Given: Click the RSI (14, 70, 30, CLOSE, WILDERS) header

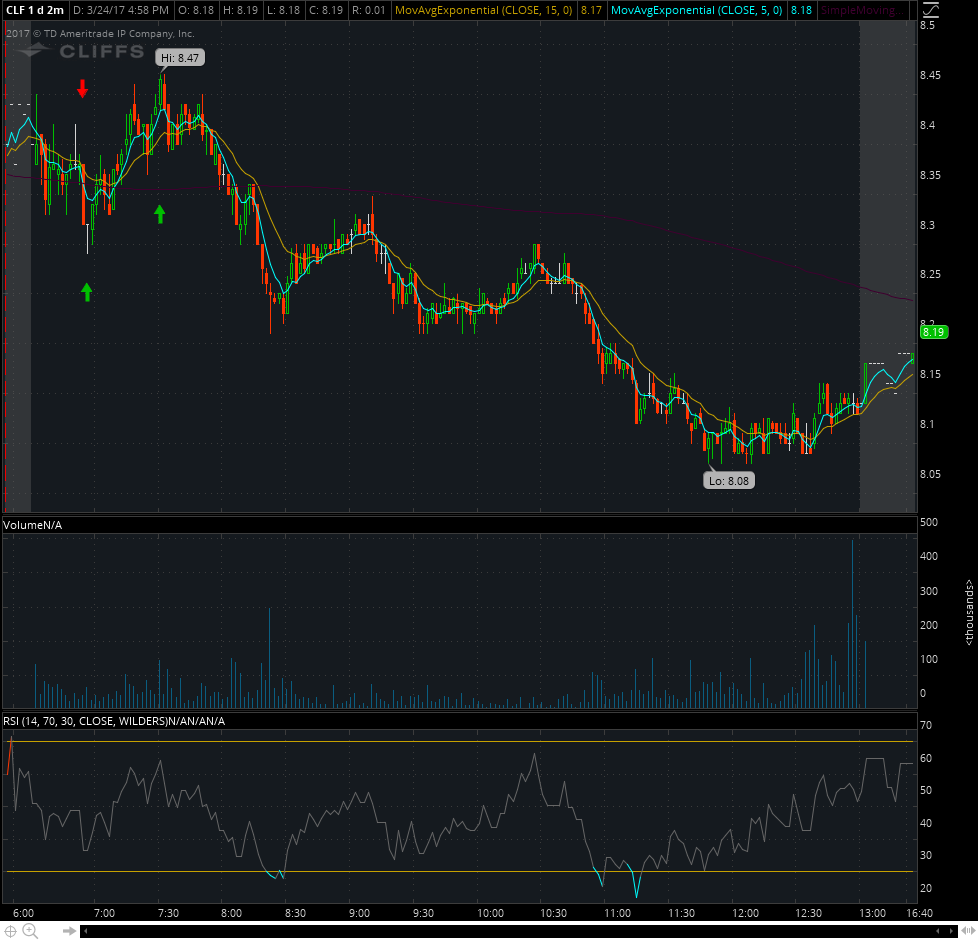Looking at the screenshot, I should (x=114, y=721).
